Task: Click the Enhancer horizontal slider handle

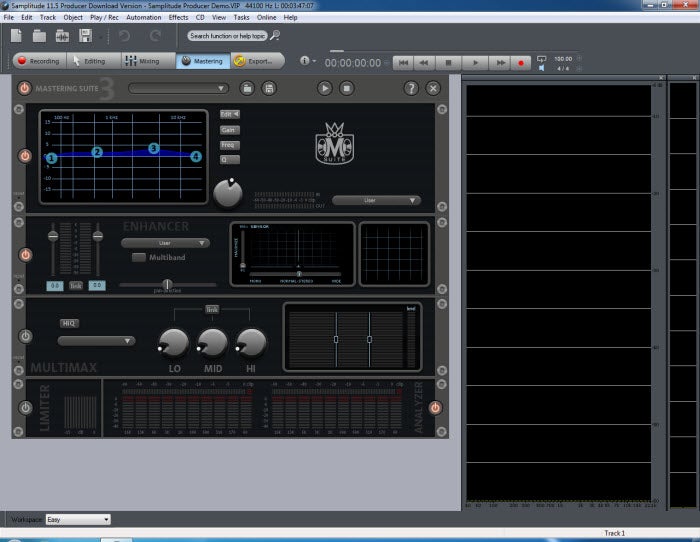Action: coord(167,284)
